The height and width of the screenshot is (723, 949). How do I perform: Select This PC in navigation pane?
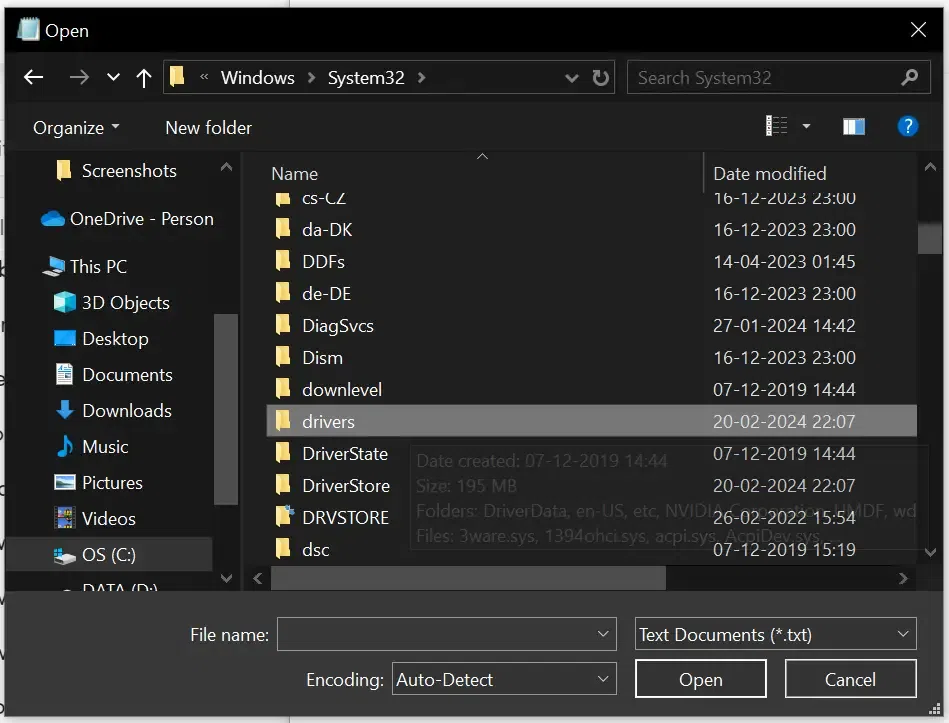[85, 266]
